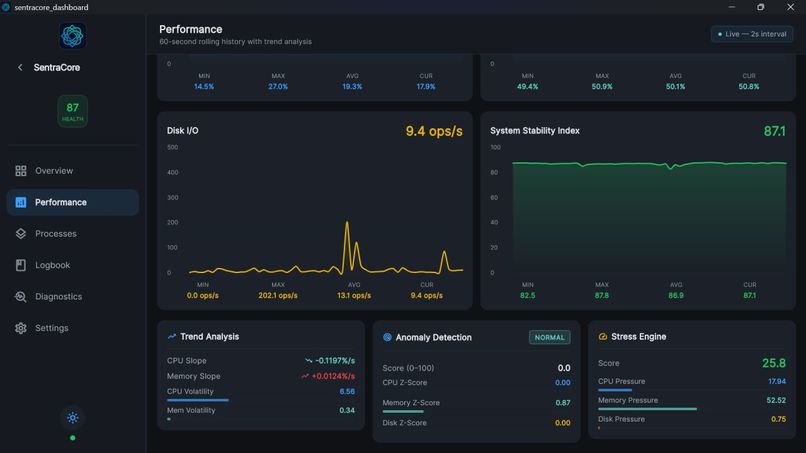Toggle theme with the sun icon

click(x=72, y=418)
